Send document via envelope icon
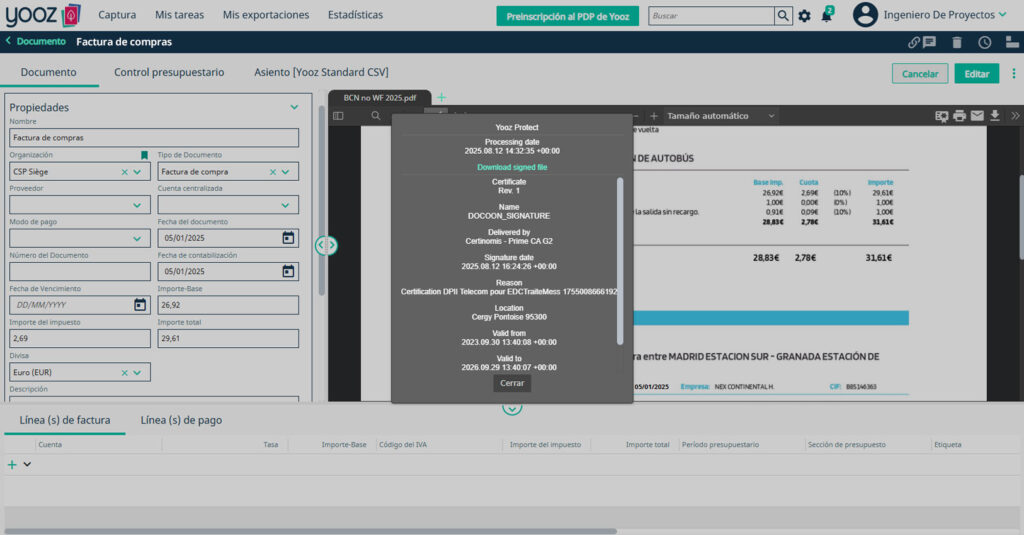Screen dimensions: 1024x535 977,116
